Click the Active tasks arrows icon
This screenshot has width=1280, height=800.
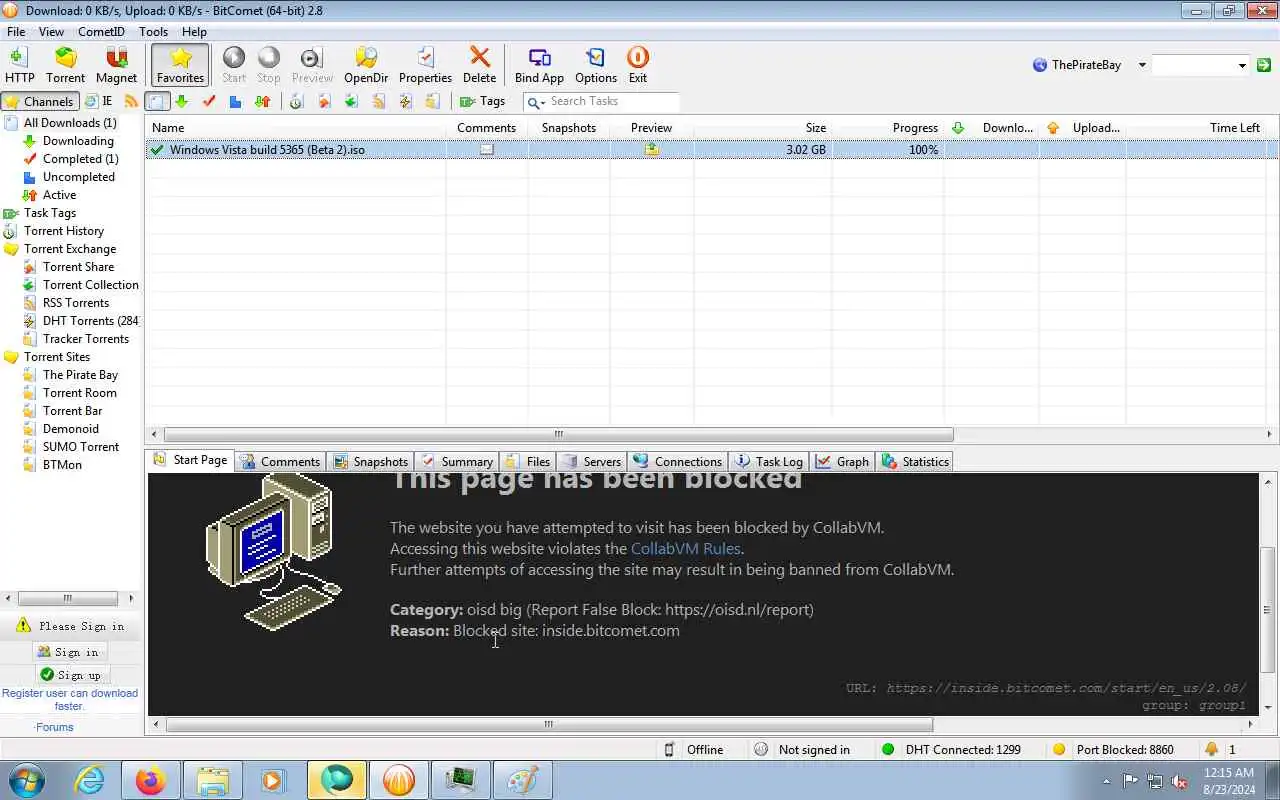[x=262, y=101]
